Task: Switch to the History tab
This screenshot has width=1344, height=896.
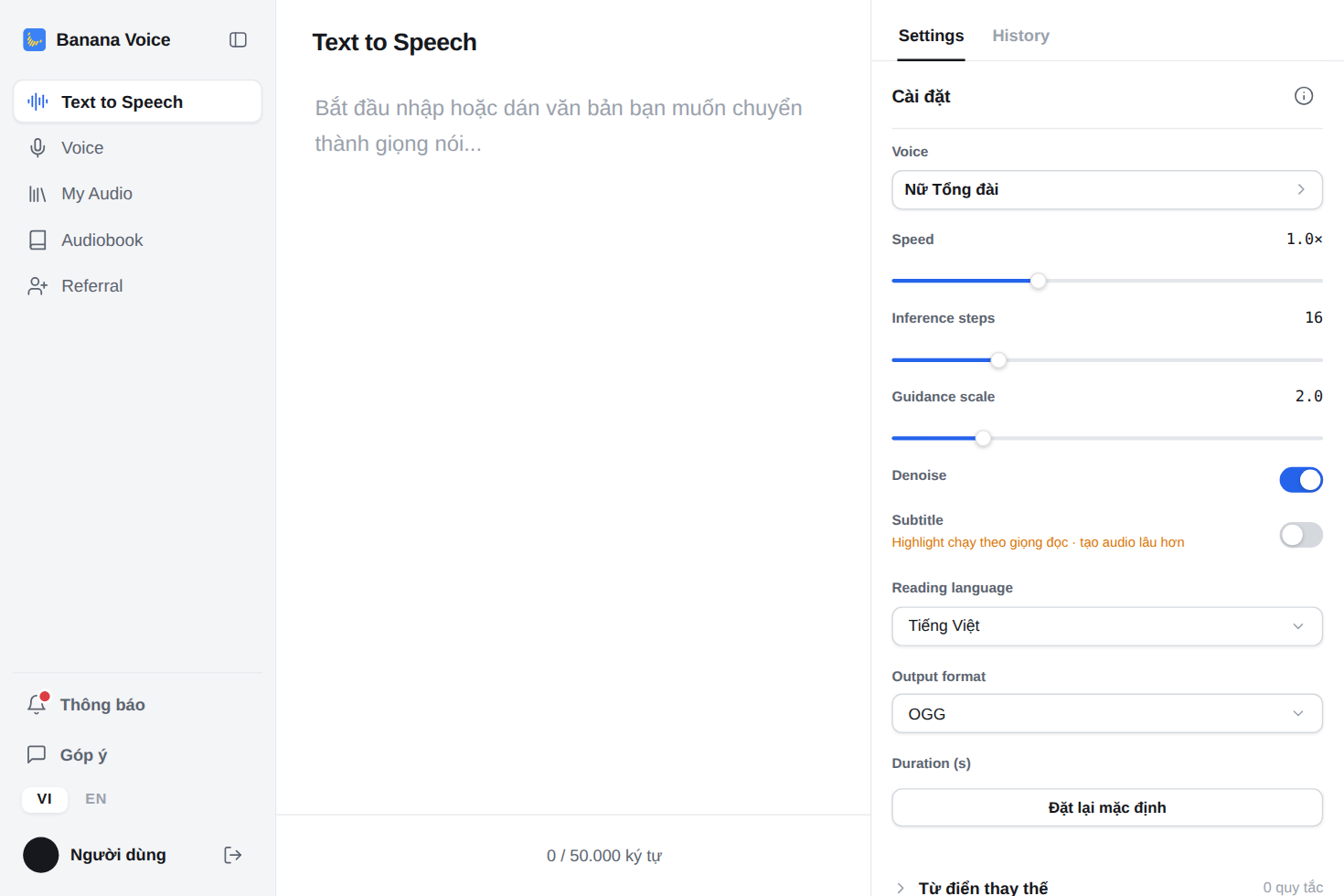Action: (1020, 36)
